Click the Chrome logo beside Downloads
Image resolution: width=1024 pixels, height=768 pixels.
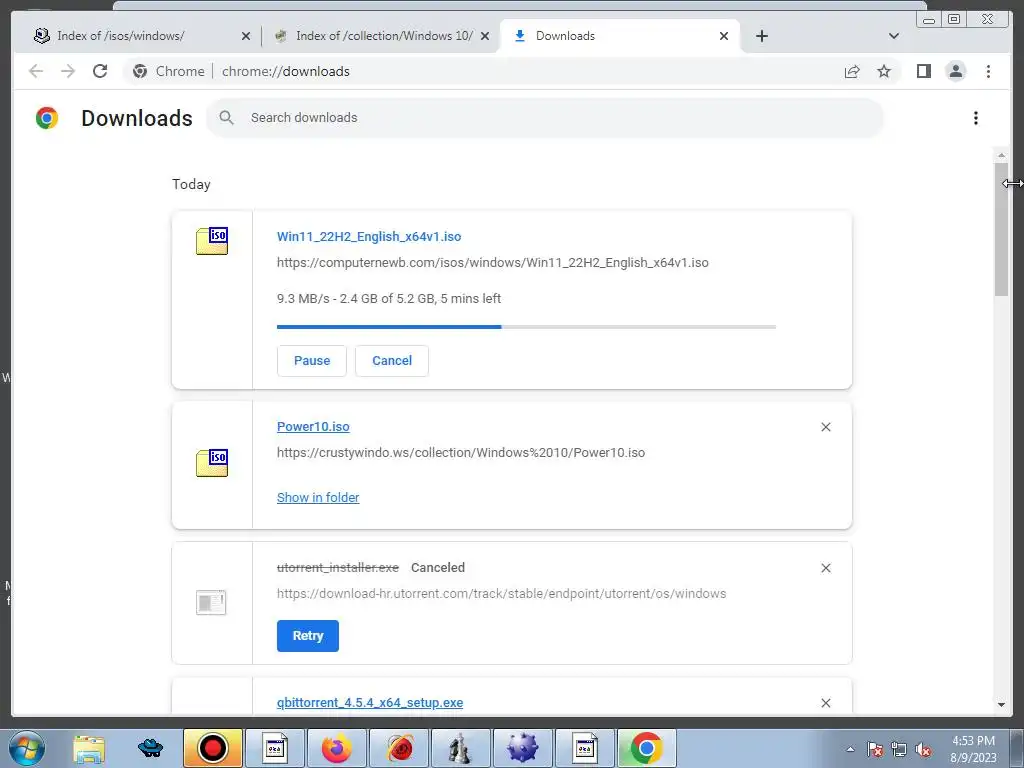[46, 118]
